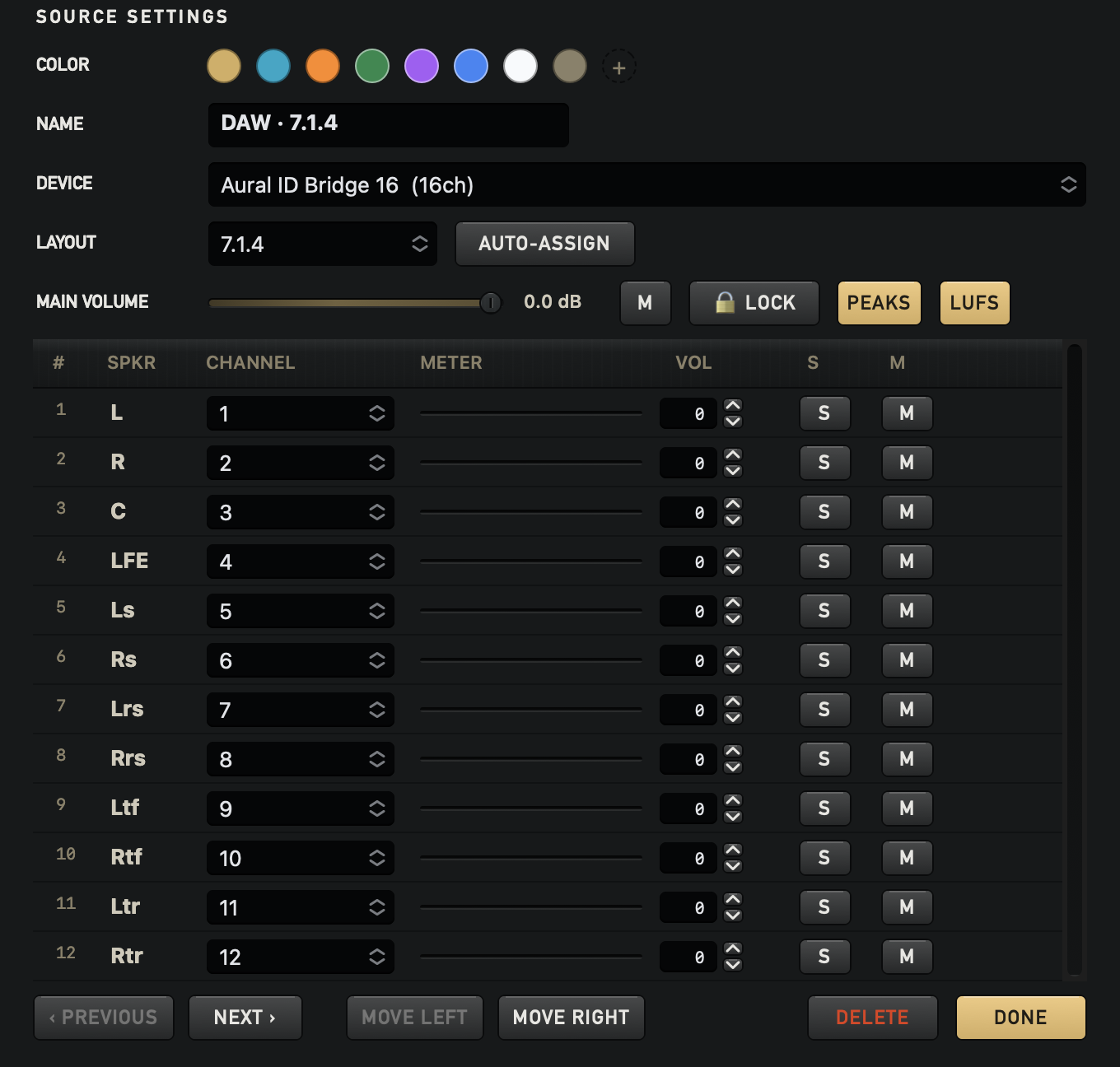Mute the Rtf speaker row

(907, 858)
